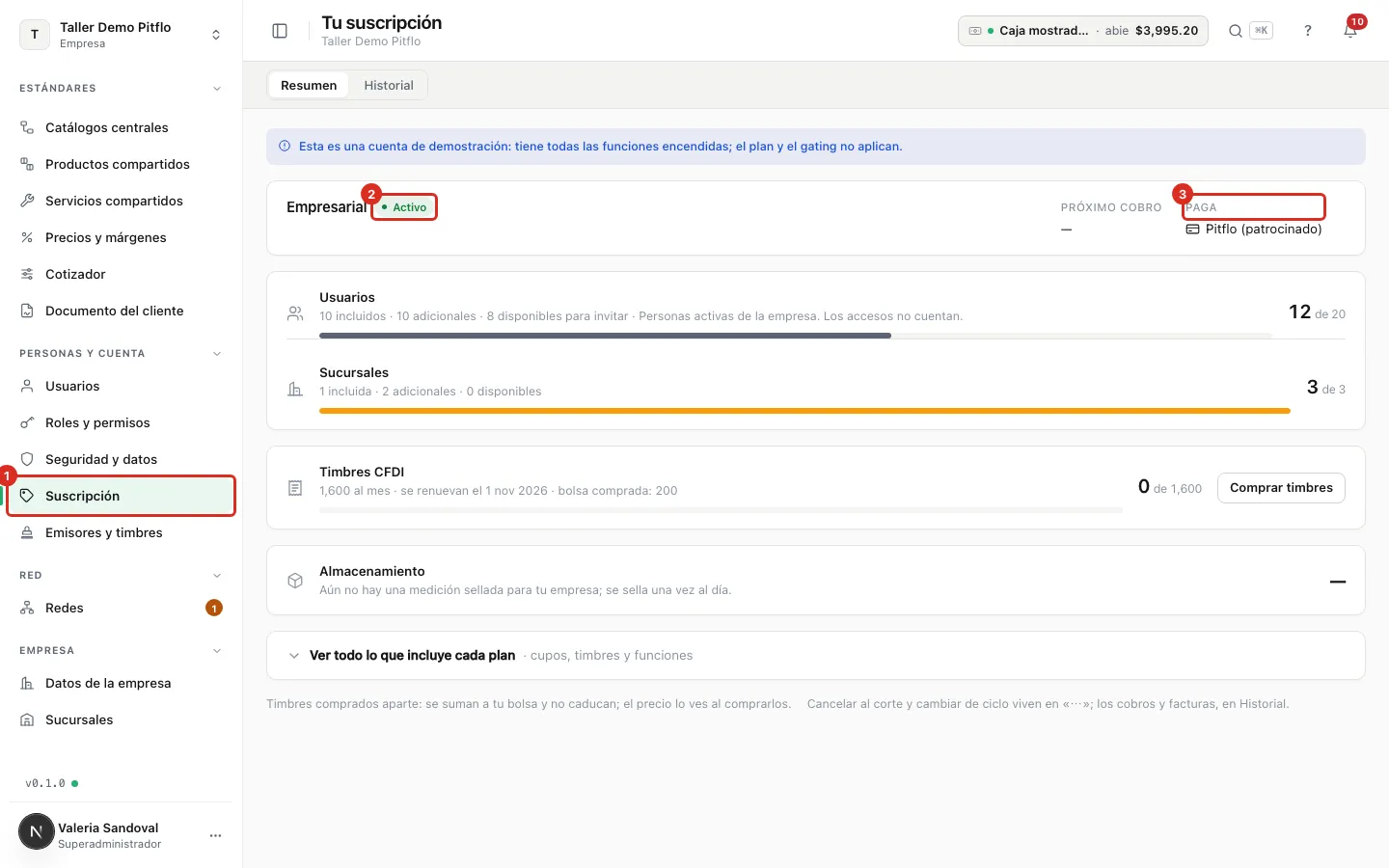
Task: Open the Documento del cliente icon
Action: click(27, 311)
